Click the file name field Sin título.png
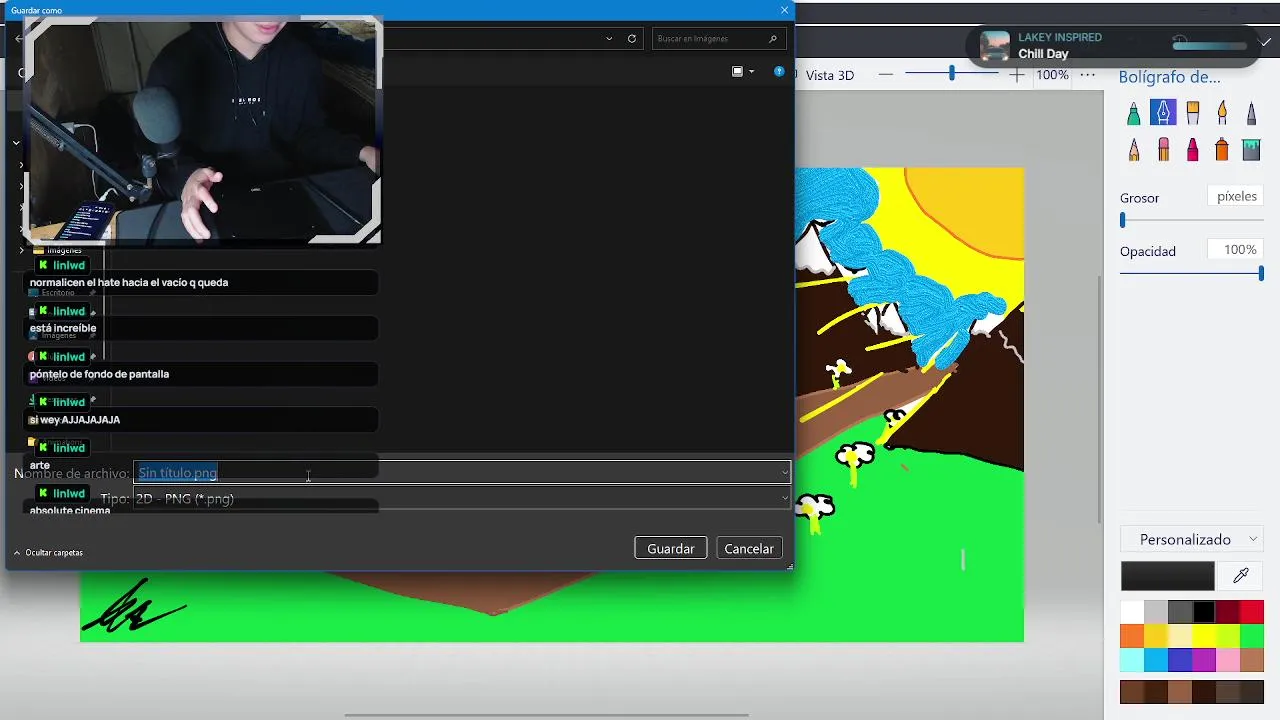The width and height of the screenshot is (1280, 720). pyautogui.click(x=462, y=473)
